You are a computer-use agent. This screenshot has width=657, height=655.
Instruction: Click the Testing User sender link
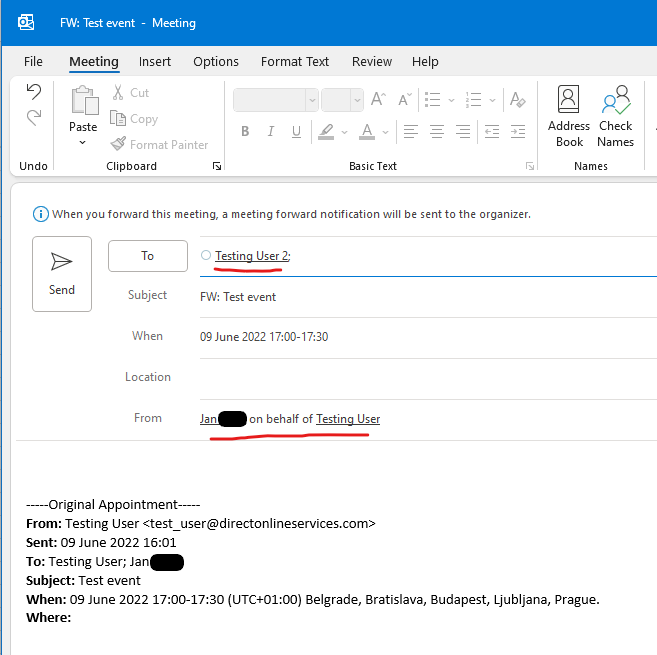click(348, 419)
